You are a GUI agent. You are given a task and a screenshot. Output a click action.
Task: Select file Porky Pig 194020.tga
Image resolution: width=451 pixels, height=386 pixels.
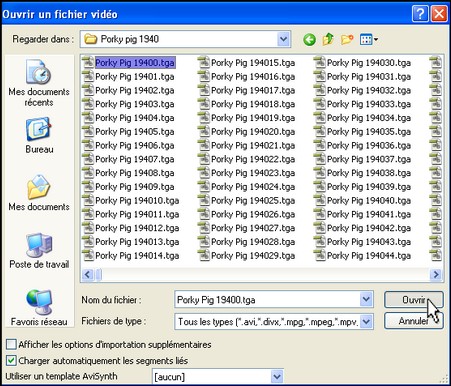(x=253, y=132)
